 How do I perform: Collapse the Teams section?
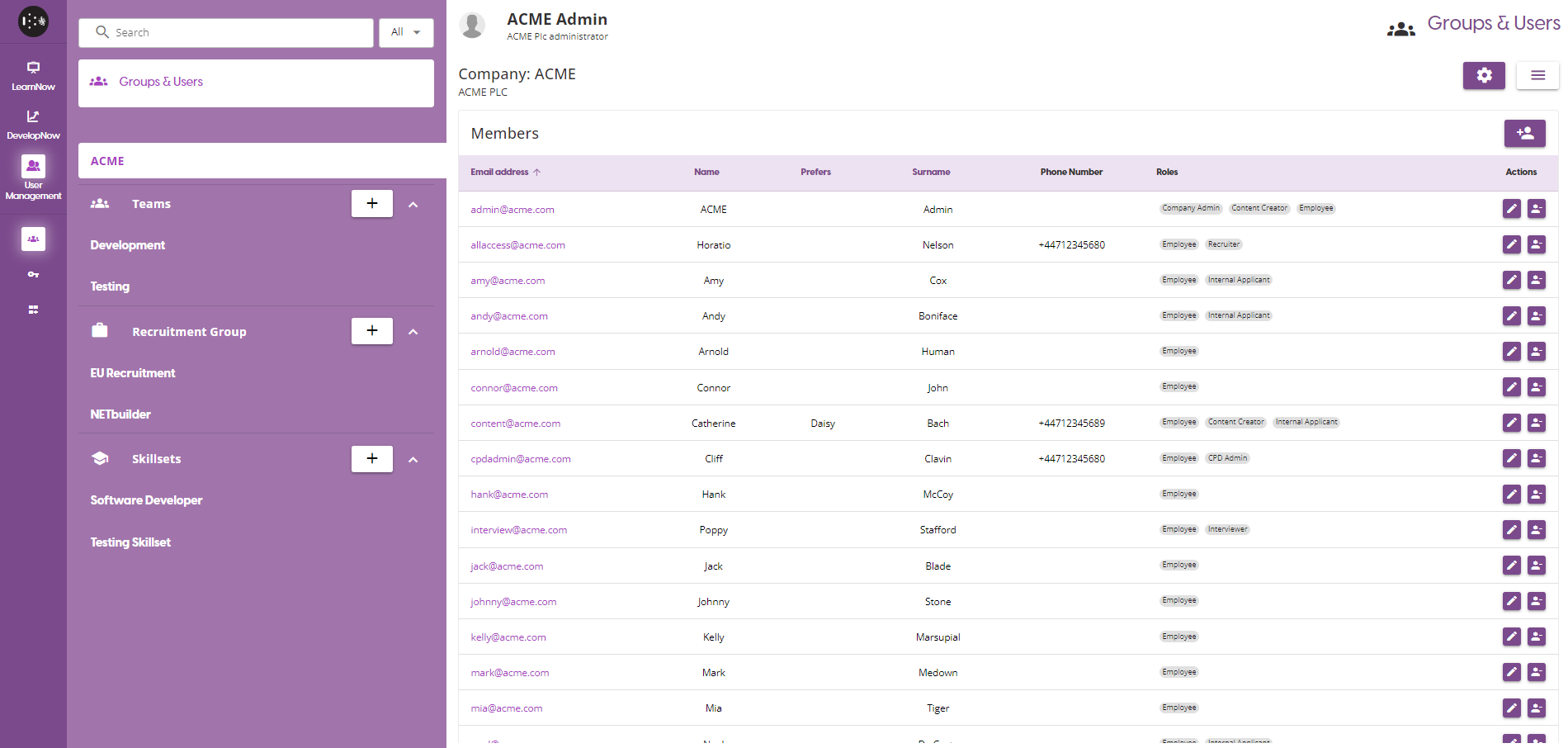point(413,204)
